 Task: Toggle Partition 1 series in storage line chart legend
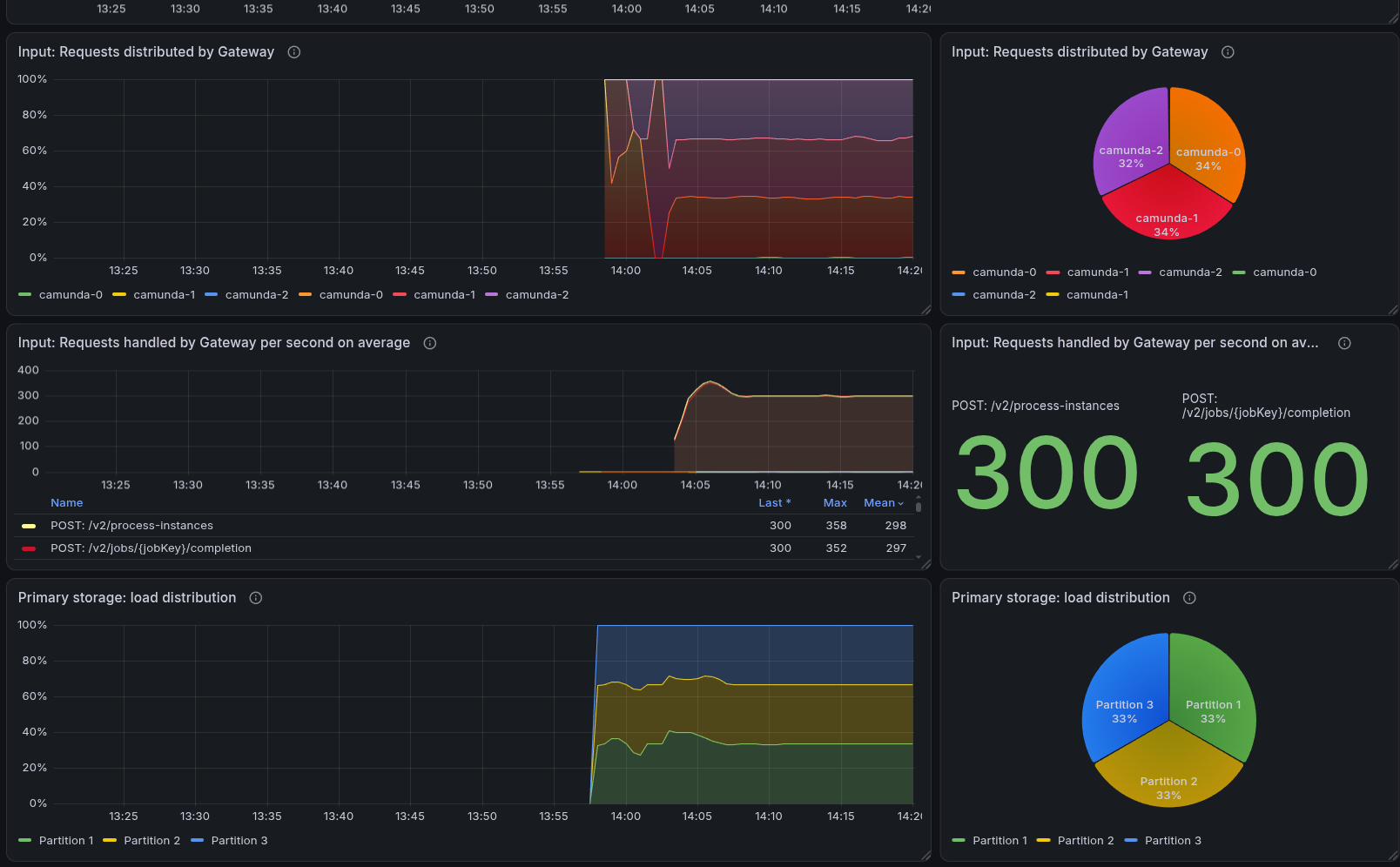[66, 841]
